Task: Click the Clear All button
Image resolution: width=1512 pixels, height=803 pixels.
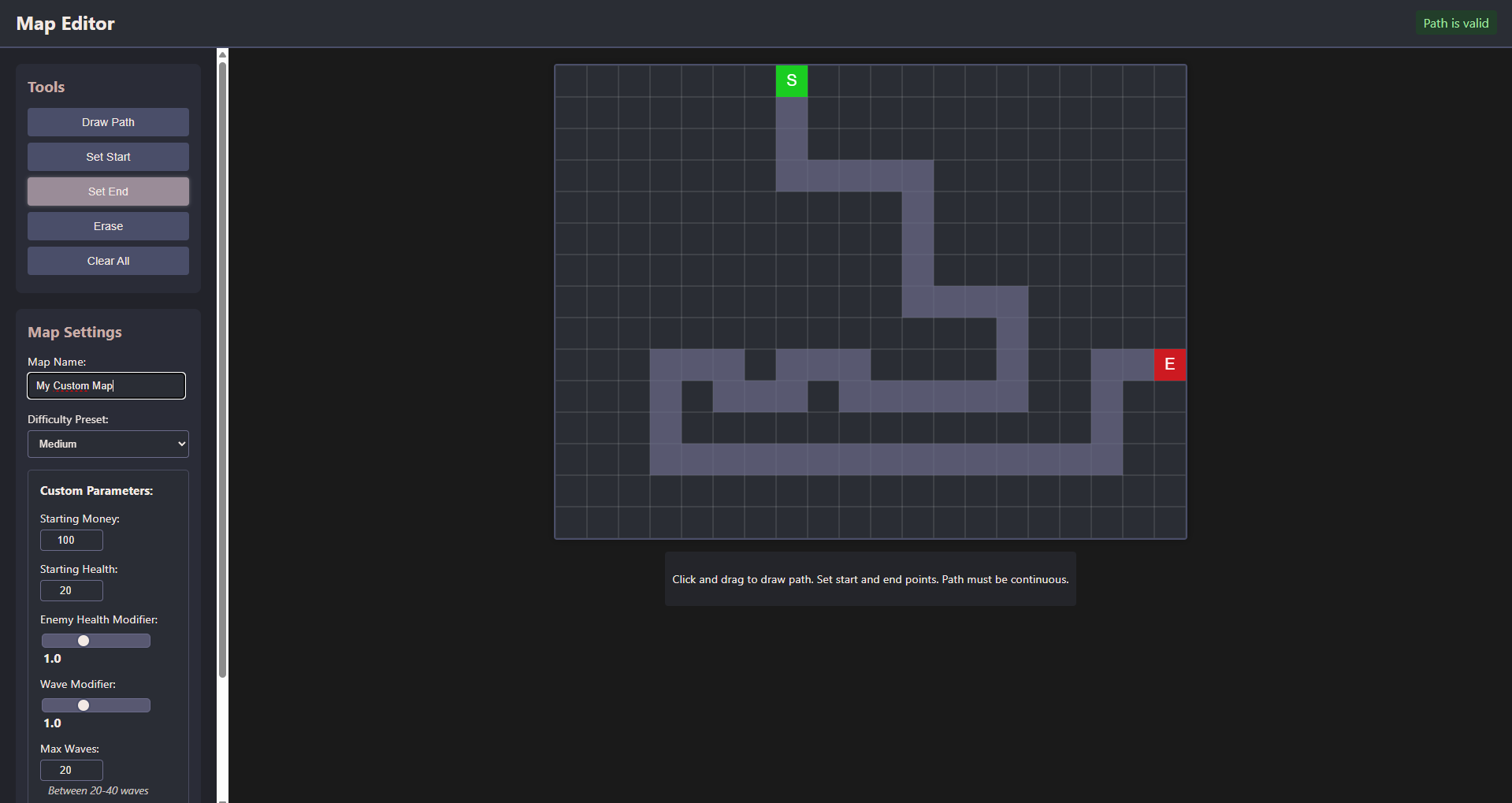Action: (108, 261)
